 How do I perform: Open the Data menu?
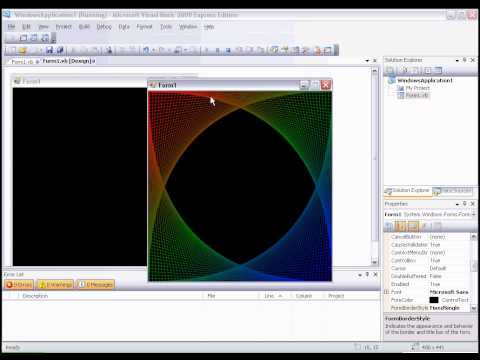124,27
